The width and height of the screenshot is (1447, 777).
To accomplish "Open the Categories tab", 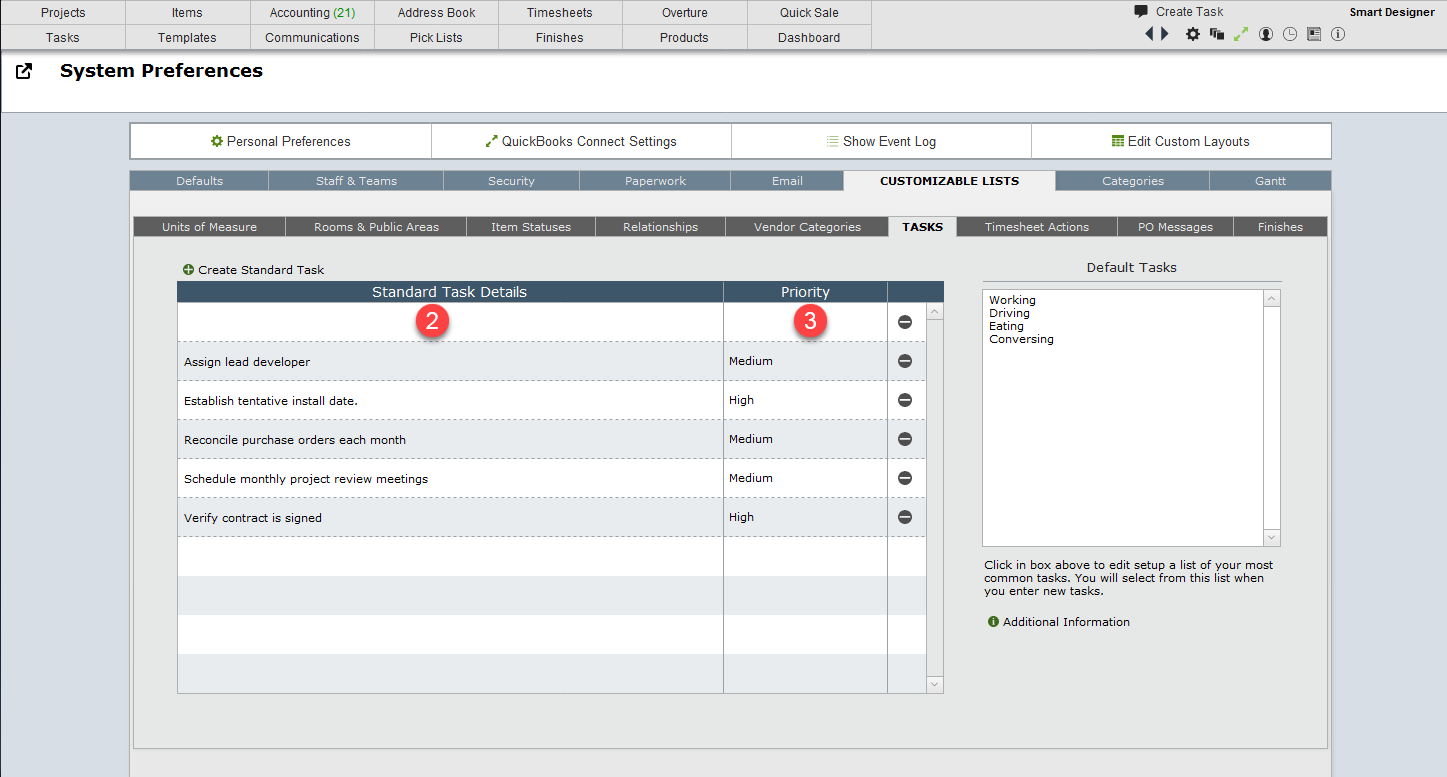I will pos(1132,181).
